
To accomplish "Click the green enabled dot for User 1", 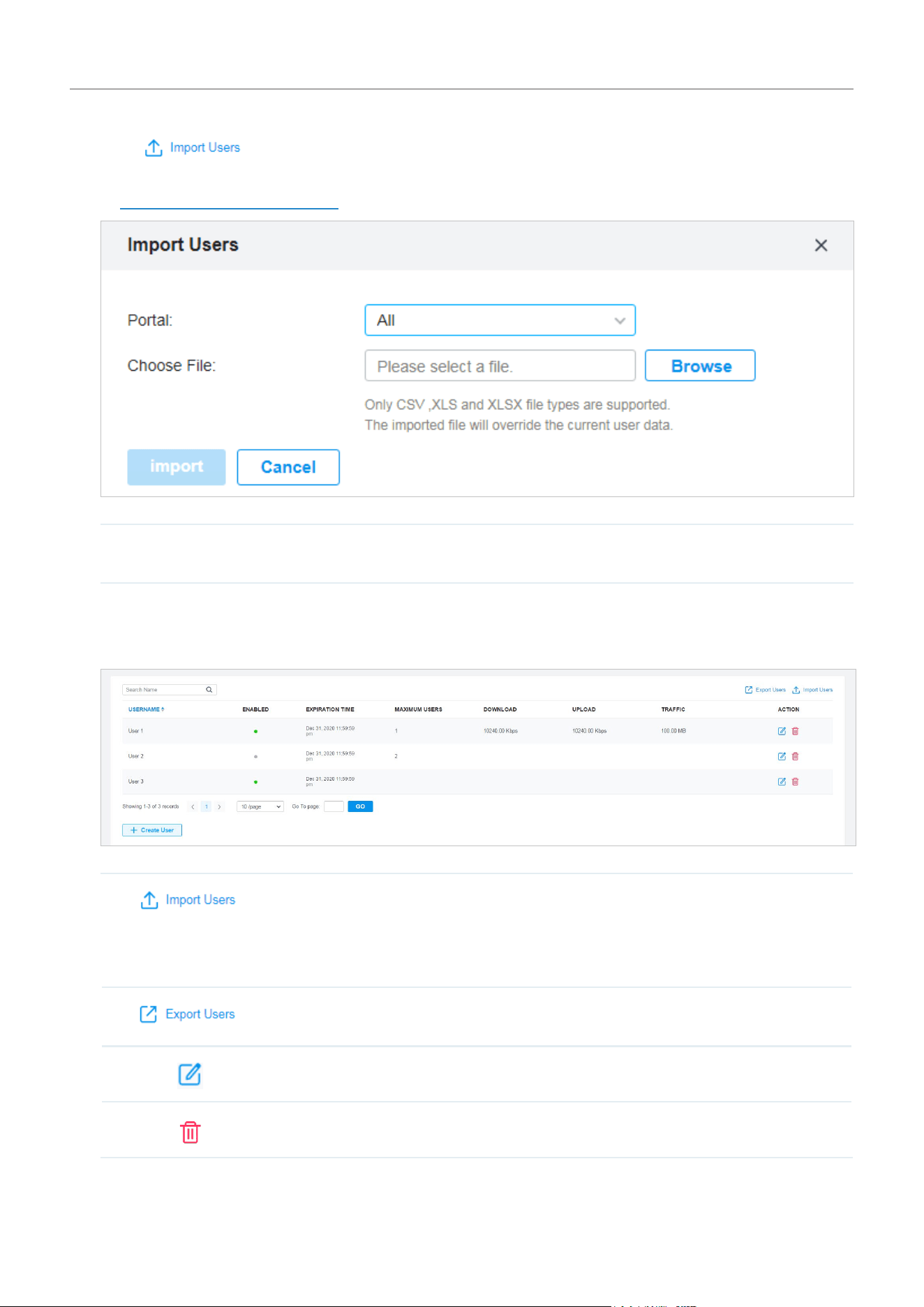I will [x=255, y=731].
